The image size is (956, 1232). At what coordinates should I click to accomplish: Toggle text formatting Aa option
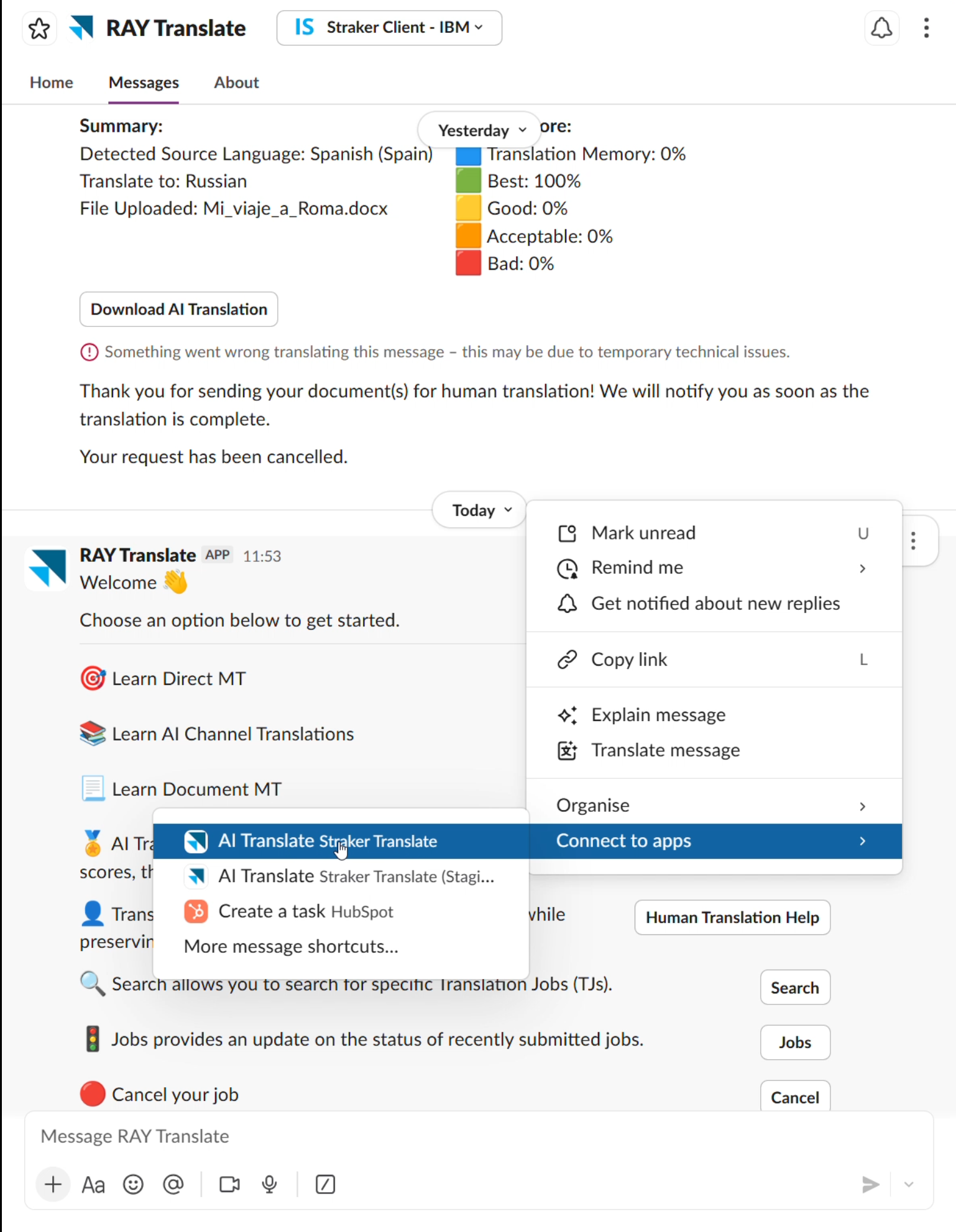(x=93, y=1184)
